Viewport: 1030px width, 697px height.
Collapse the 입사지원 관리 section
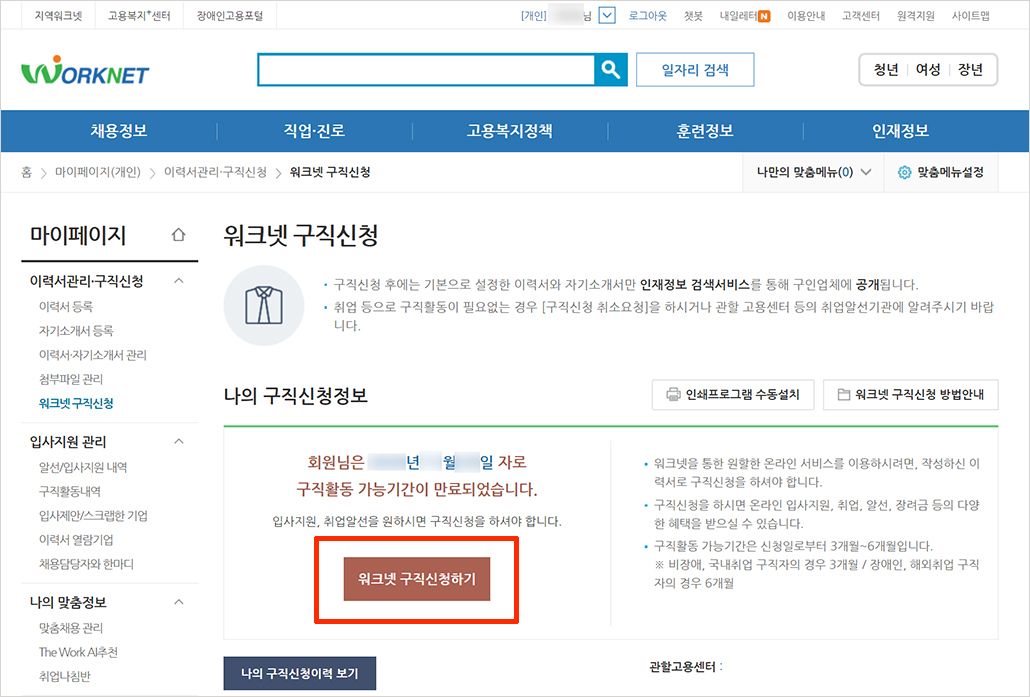[x=179, y=441]
